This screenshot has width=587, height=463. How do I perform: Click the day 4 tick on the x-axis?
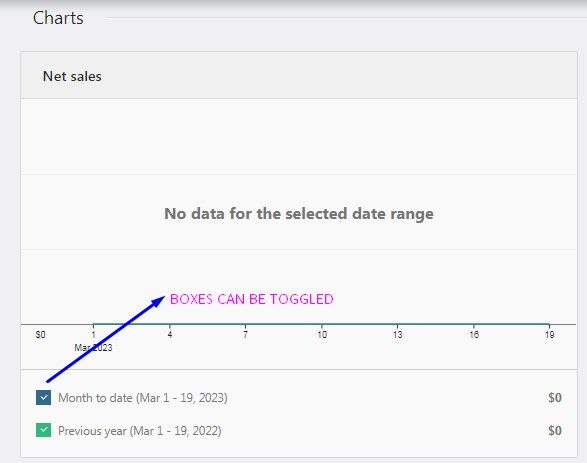170,334
